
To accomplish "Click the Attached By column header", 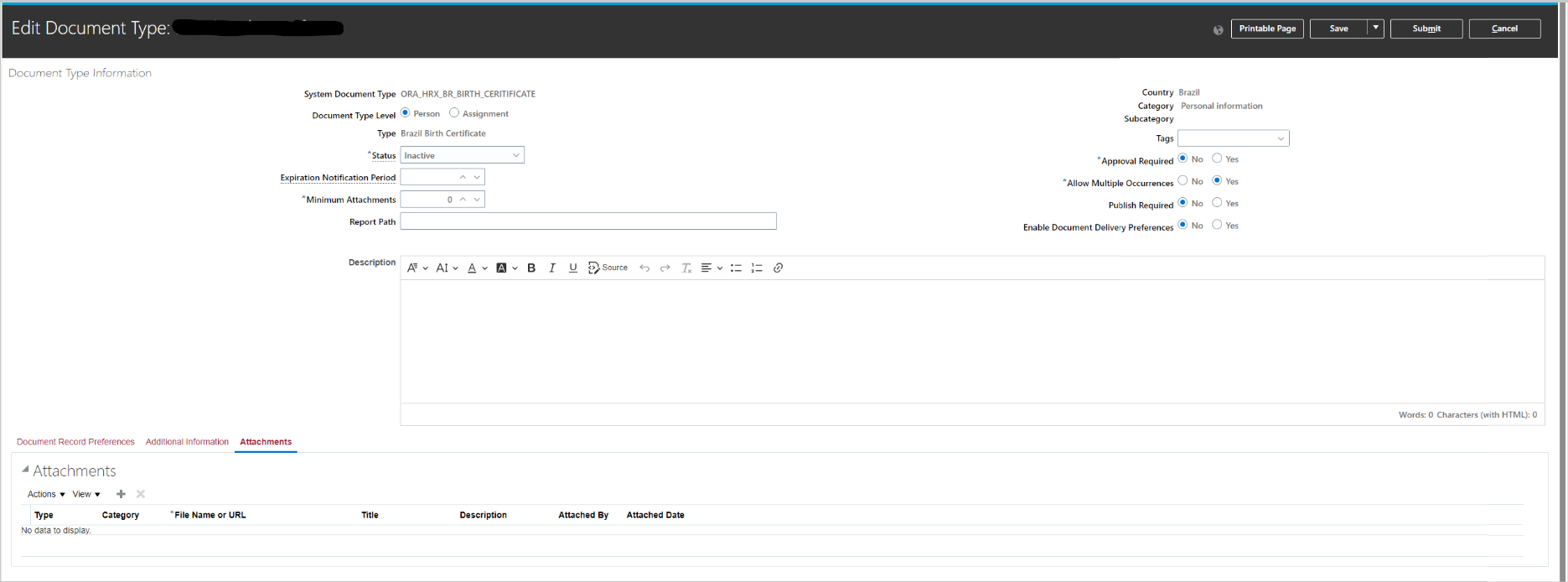I will click(x=583, y=515).
